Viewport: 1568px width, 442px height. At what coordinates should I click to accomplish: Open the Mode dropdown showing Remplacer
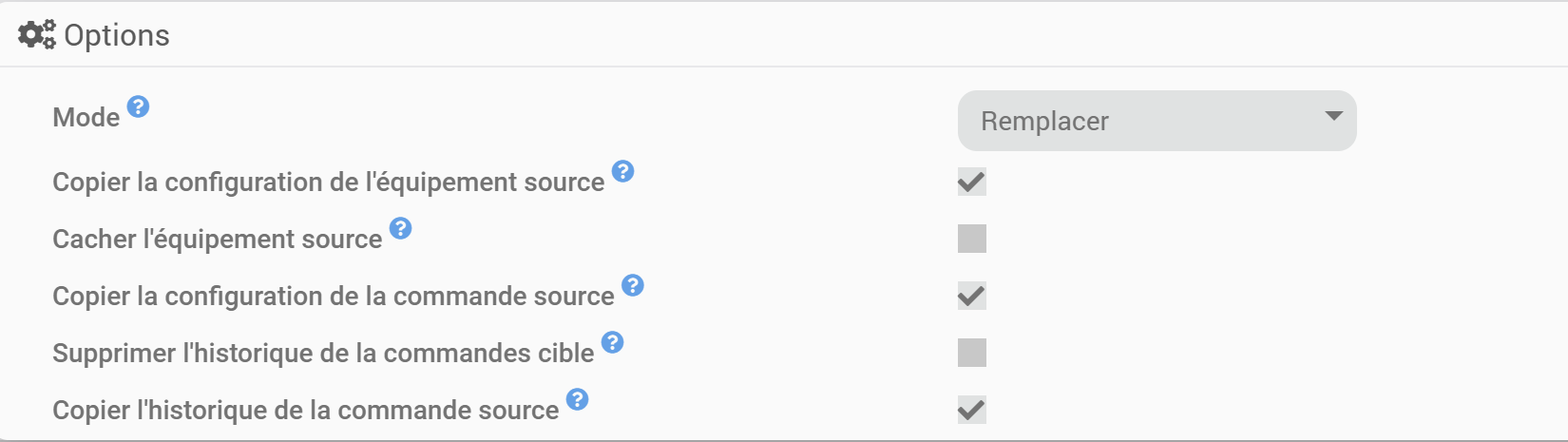[1157, 121]
